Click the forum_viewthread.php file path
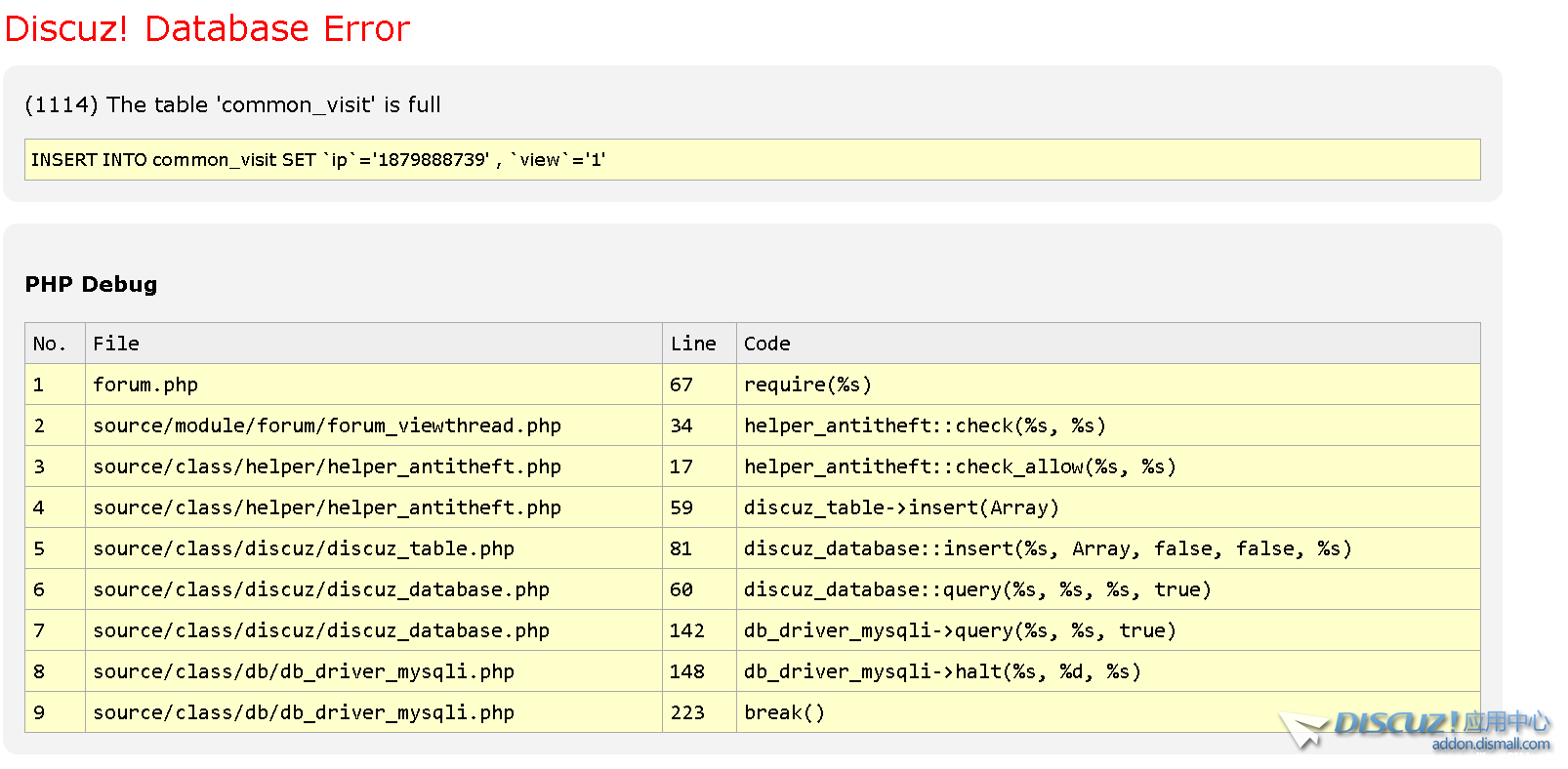1568x769 pixels. [327, 425]
